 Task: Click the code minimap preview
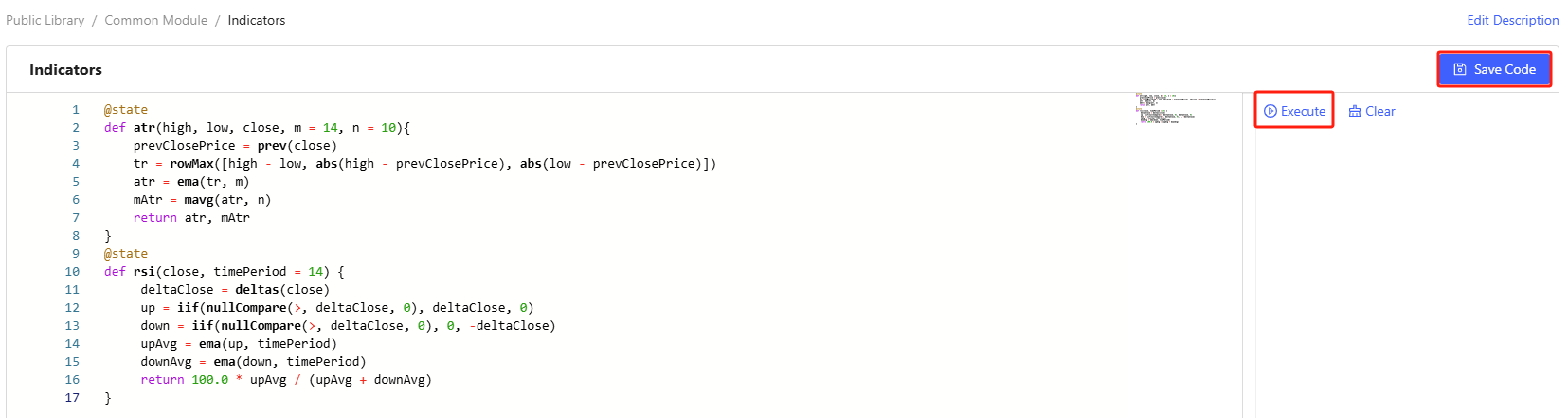1175,109
